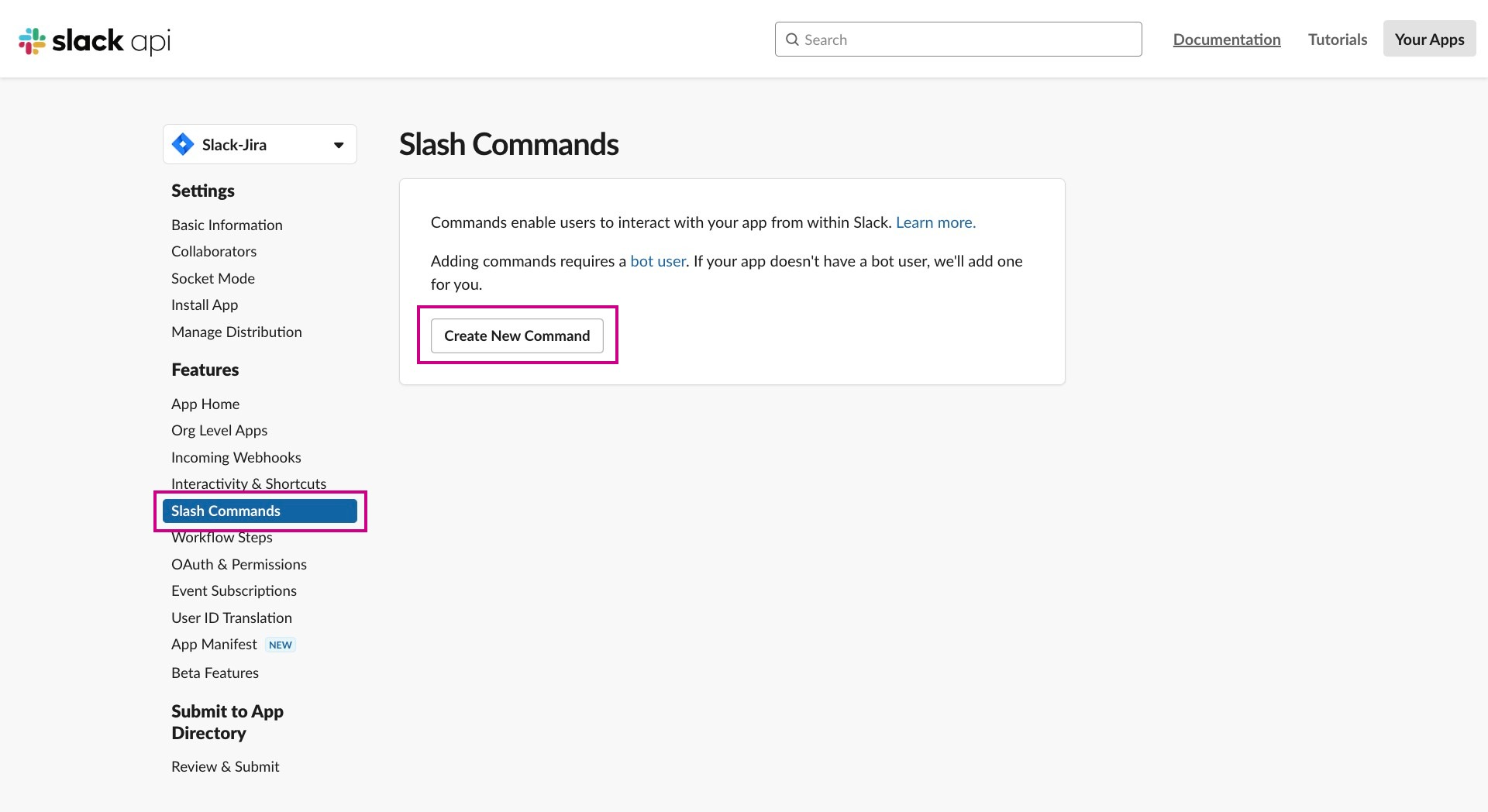Click the Slash Commands page title
Viewport: 1488px width, 812px height.
[x=509, y=144]
